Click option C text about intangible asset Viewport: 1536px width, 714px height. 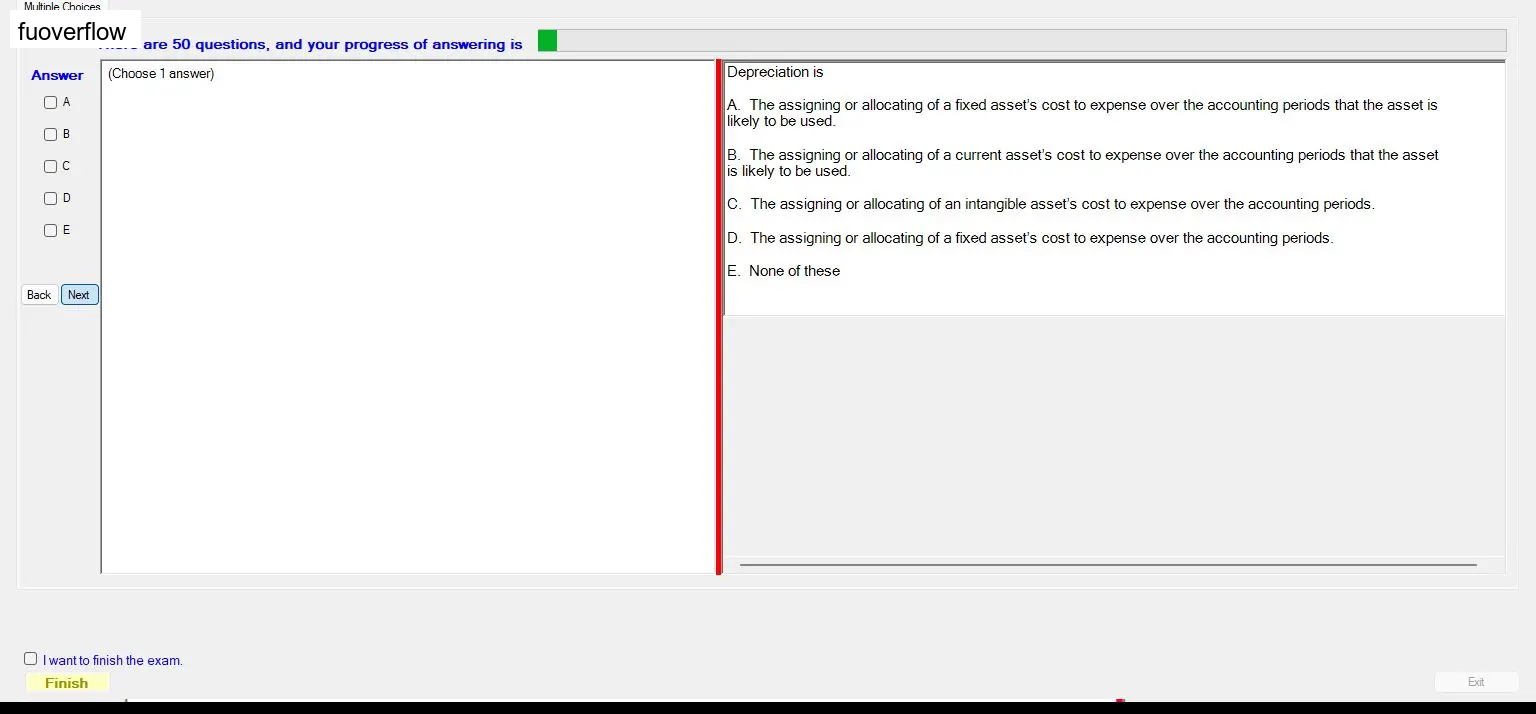click(1051, 204)
